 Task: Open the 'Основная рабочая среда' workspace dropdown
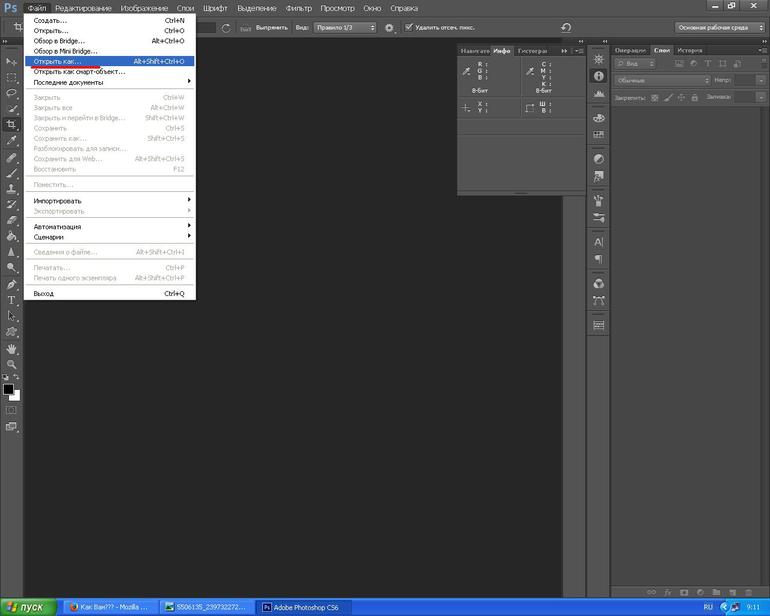coord(718,28)
